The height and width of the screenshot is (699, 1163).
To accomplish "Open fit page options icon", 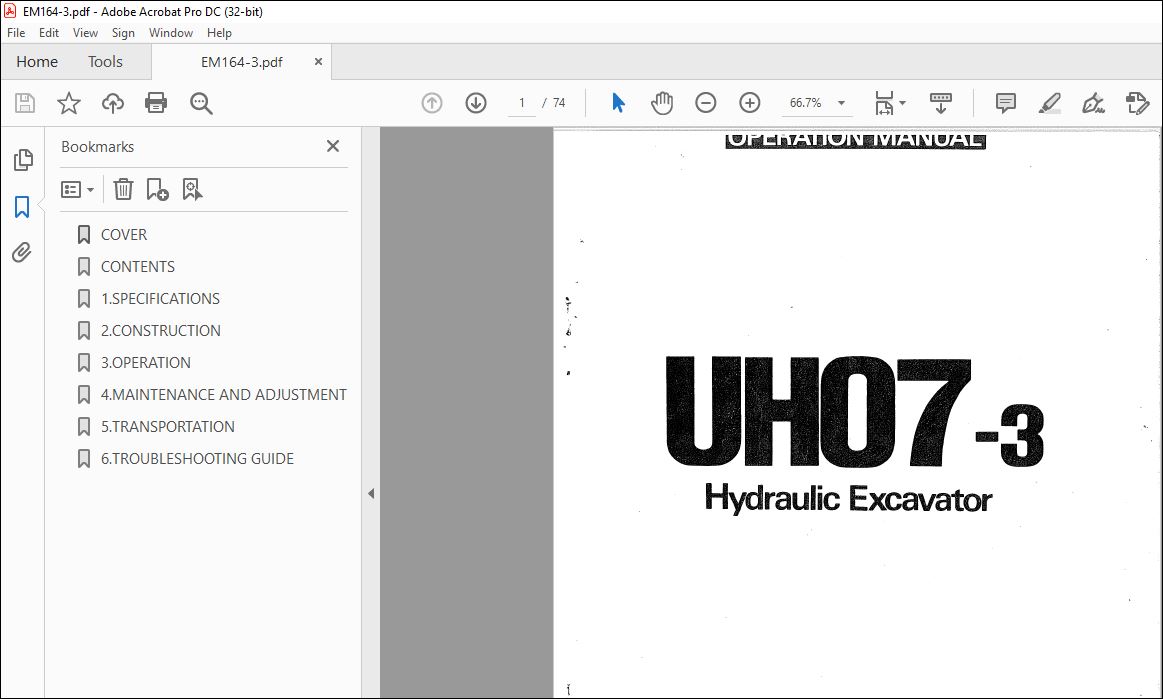I will [884, 103].
